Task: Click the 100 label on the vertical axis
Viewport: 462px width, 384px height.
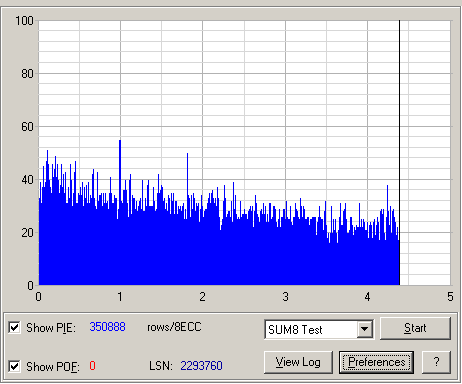Action: (x=24, y=21)
